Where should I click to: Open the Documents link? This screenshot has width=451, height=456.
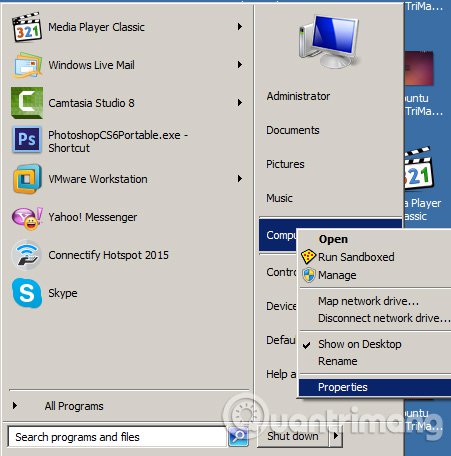(x=293, y=130)
